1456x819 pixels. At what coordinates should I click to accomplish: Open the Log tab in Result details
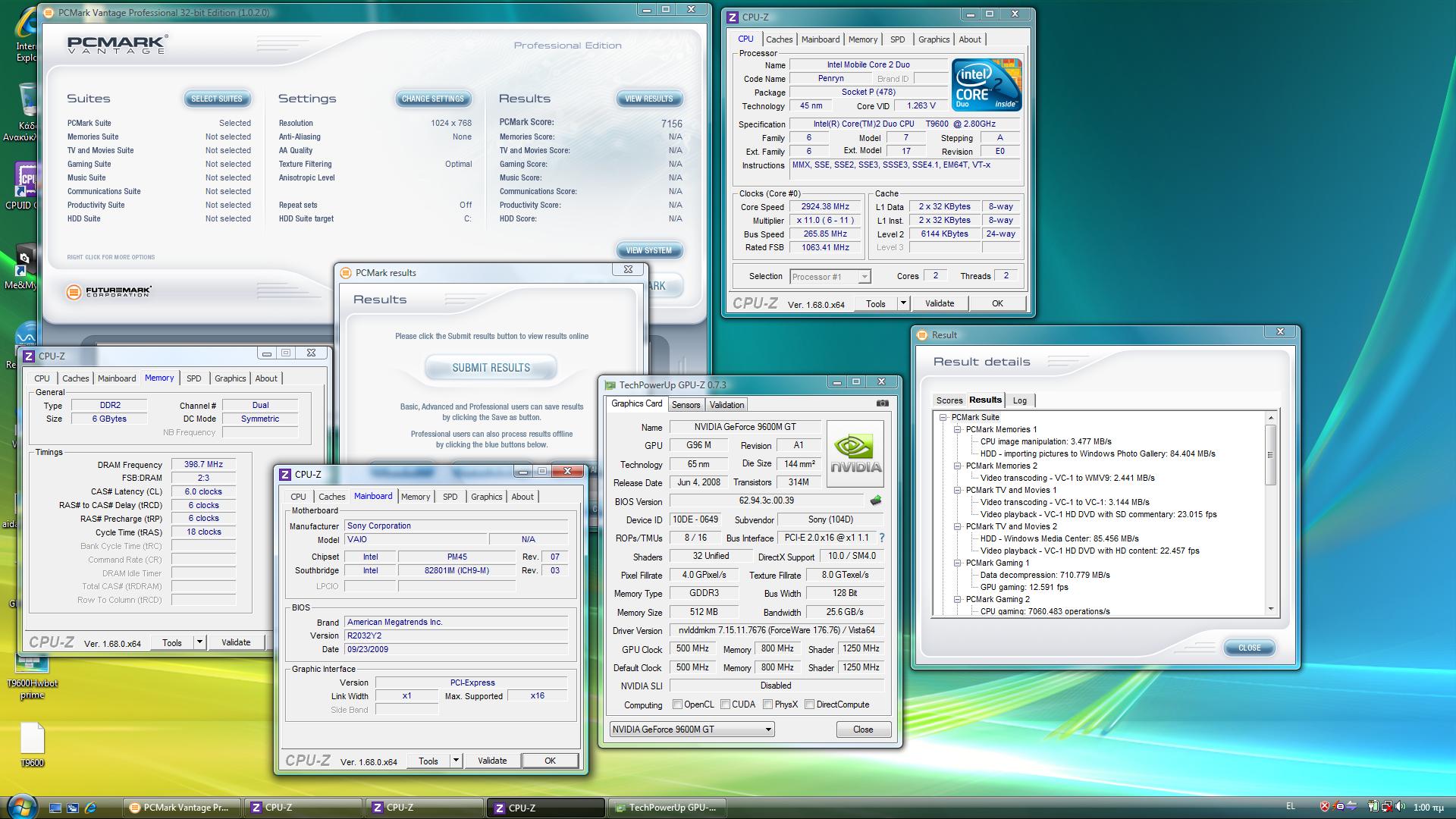(1020, 400)
